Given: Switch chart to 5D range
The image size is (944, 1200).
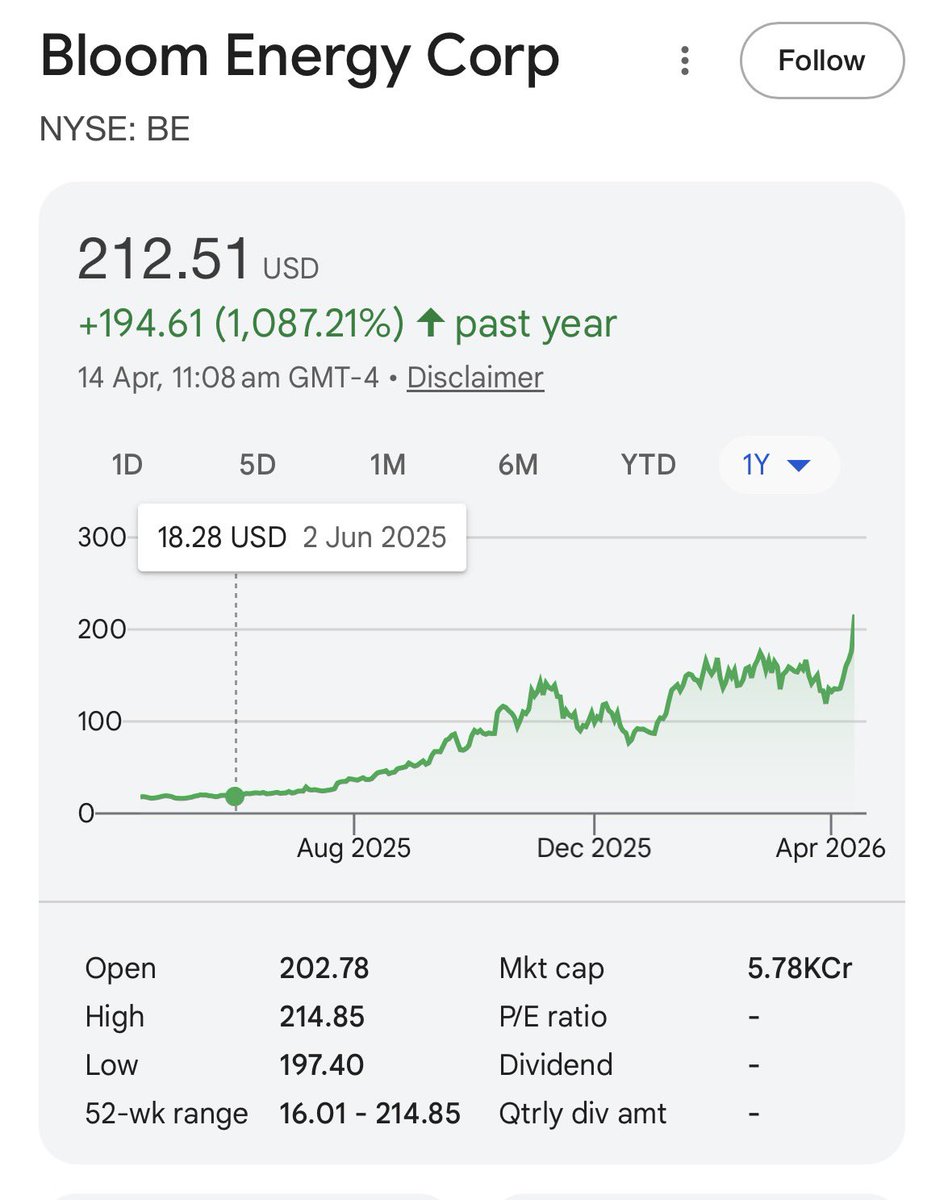Looking at the screenshot, I should coord(257,465).
